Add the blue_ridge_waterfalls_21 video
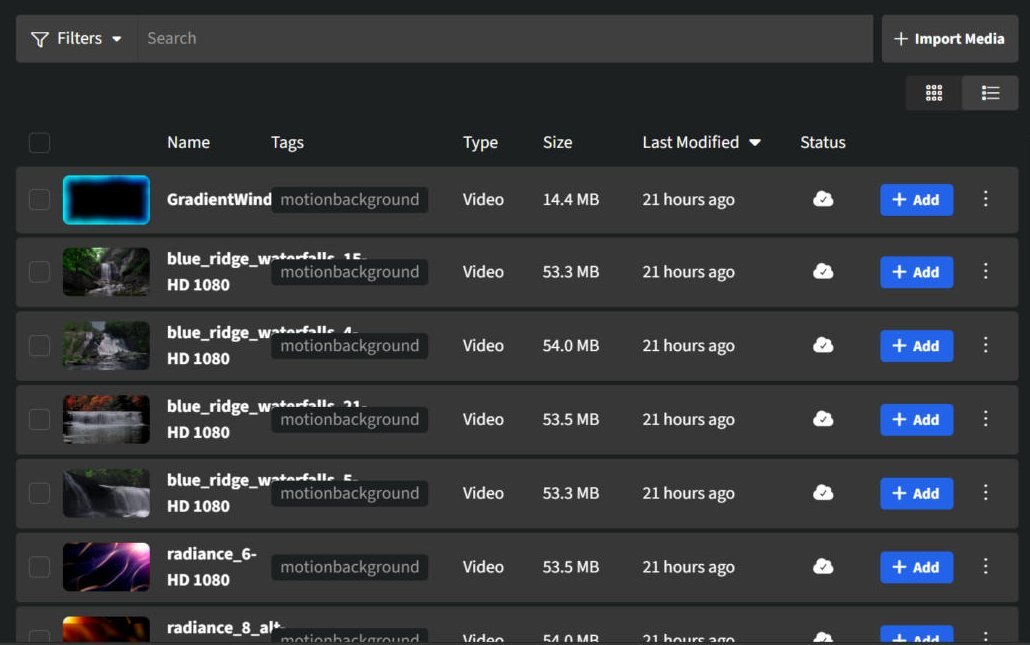This screenshot has height=645, width=1030. tap(916, 419)
